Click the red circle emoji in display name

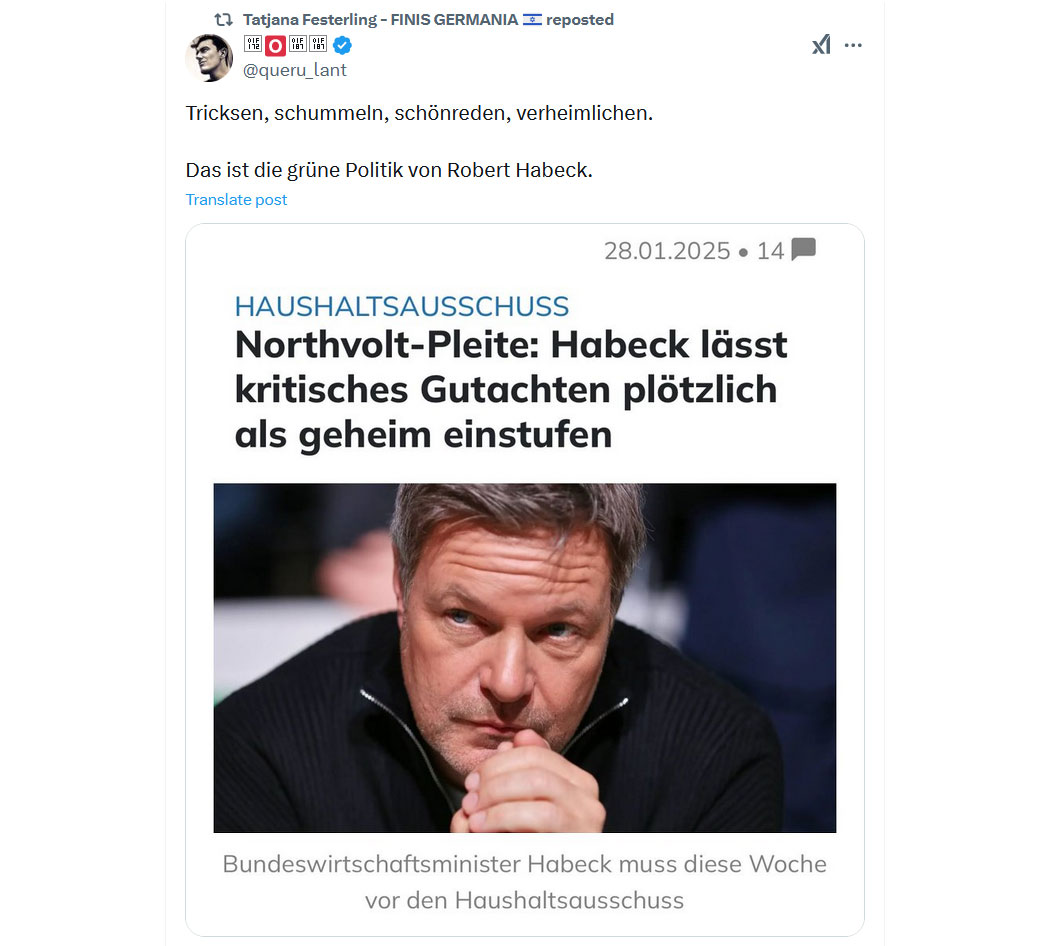tap(275, 46)
